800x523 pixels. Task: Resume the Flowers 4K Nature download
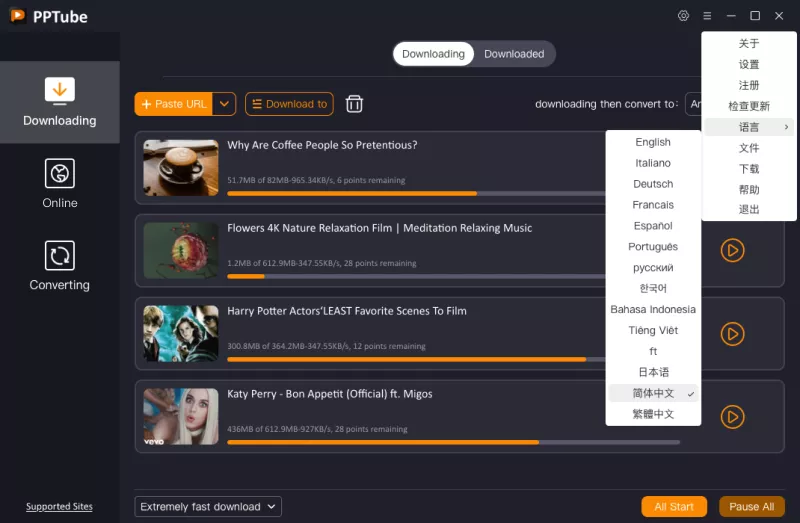tap(732, 250)
